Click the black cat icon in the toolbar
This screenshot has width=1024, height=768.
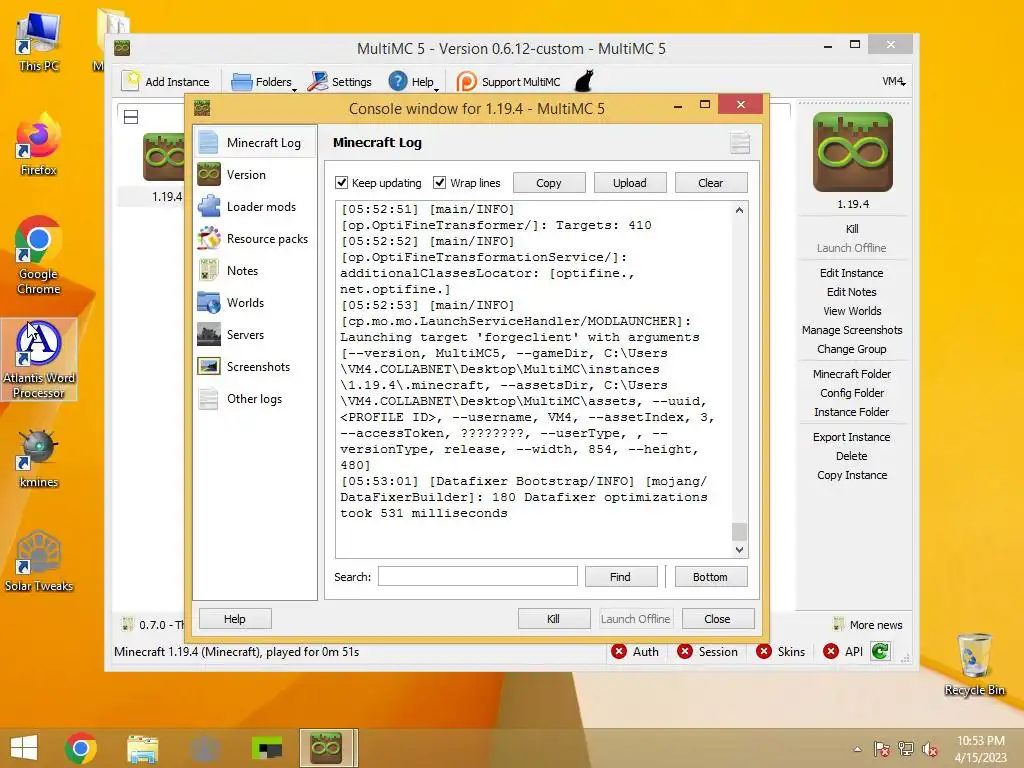pyautogui.click(x=584, y=81)
